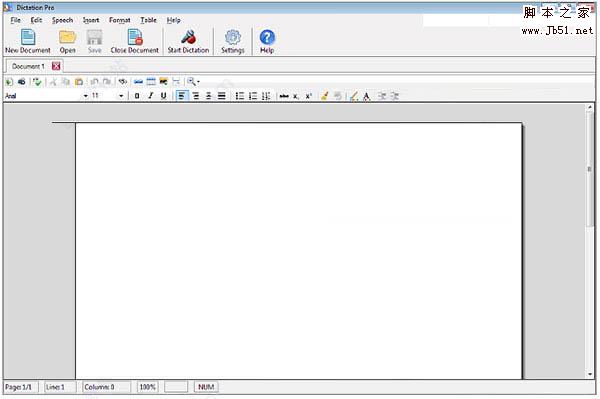
Task: Create a New Document from the toolbar
Action: pos(28,41)
